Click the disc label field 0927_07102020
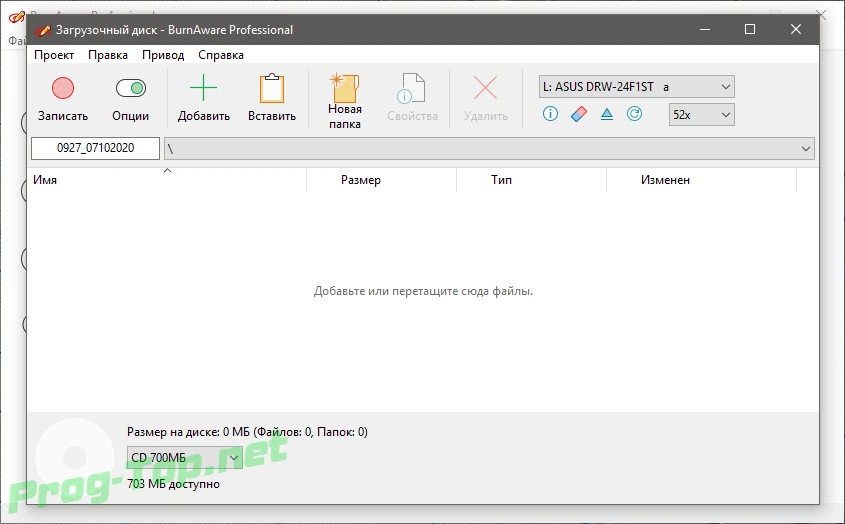845x524 pixels. click(x=95, y=148)
